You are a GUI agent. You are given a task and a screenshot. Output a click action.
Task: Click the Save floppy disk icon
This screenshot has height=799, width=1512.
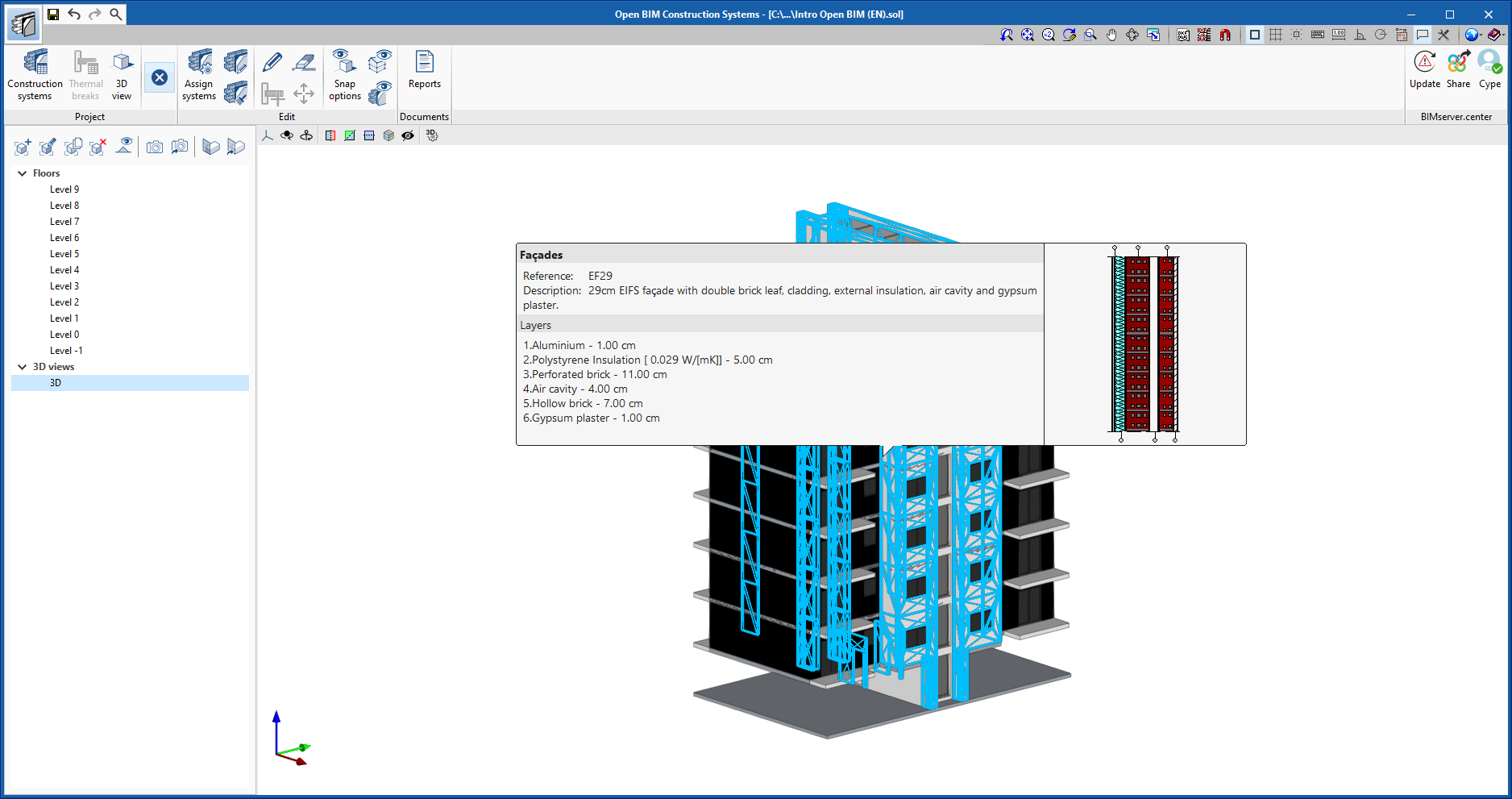coord(53,14)
